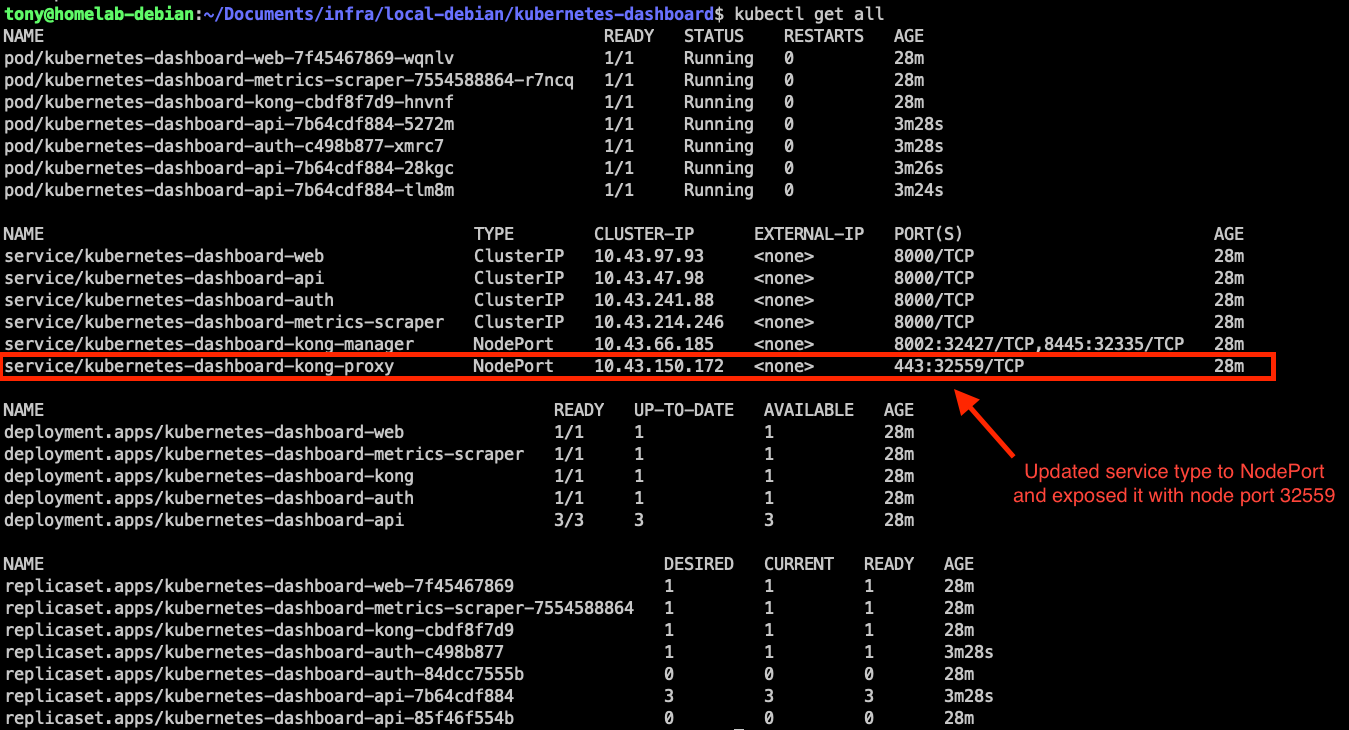The image size is (1349, 730).
Task: Click ports 8002:32427/TCP,8445:32335/TCP
Action: [1039, 344]
